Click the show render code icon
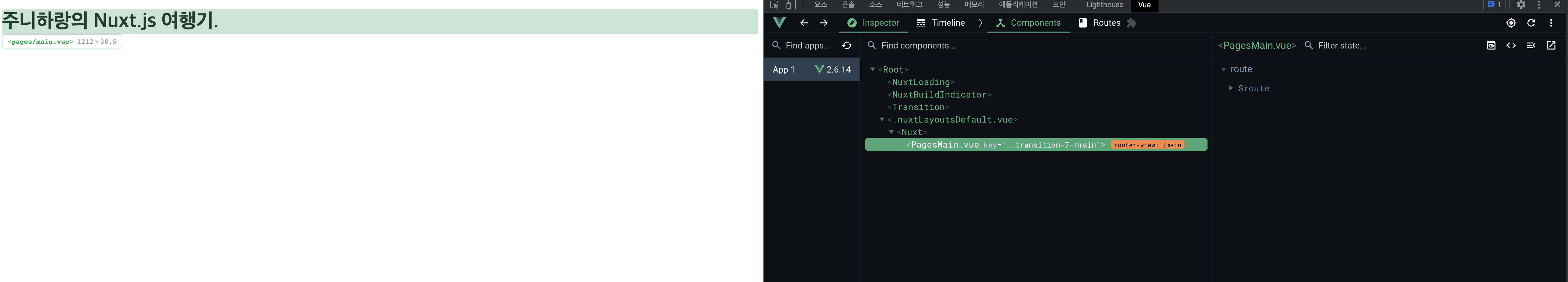The image size is (1568, 282). click(1511, 45)
